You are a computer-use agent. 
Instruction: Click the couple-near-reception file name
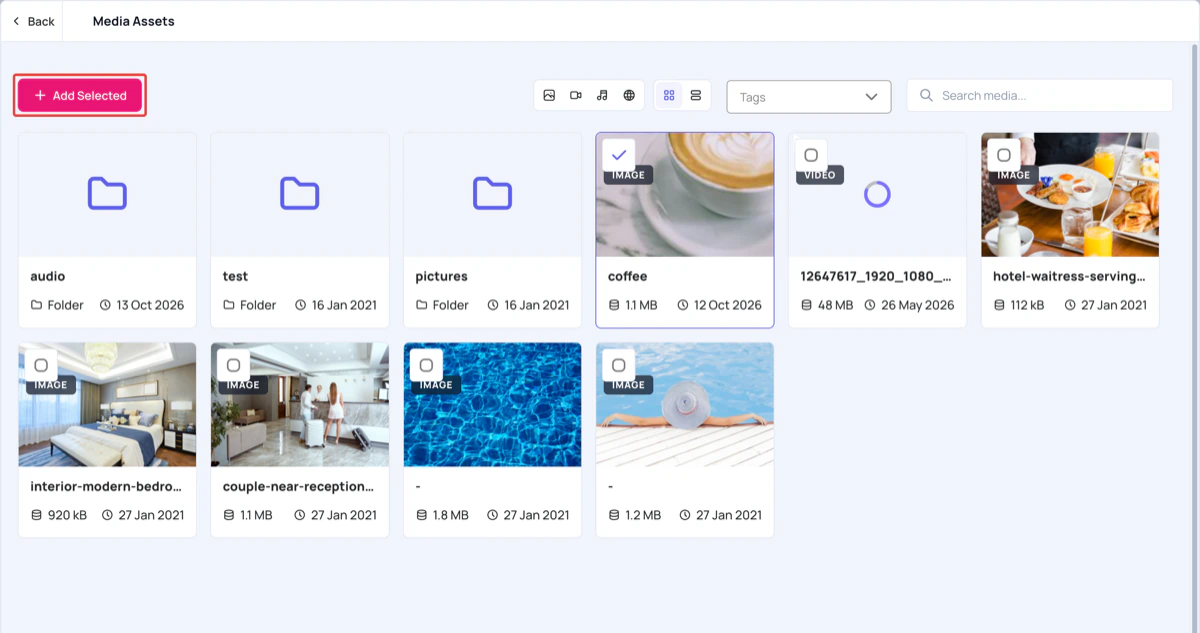tap(299, 486)
